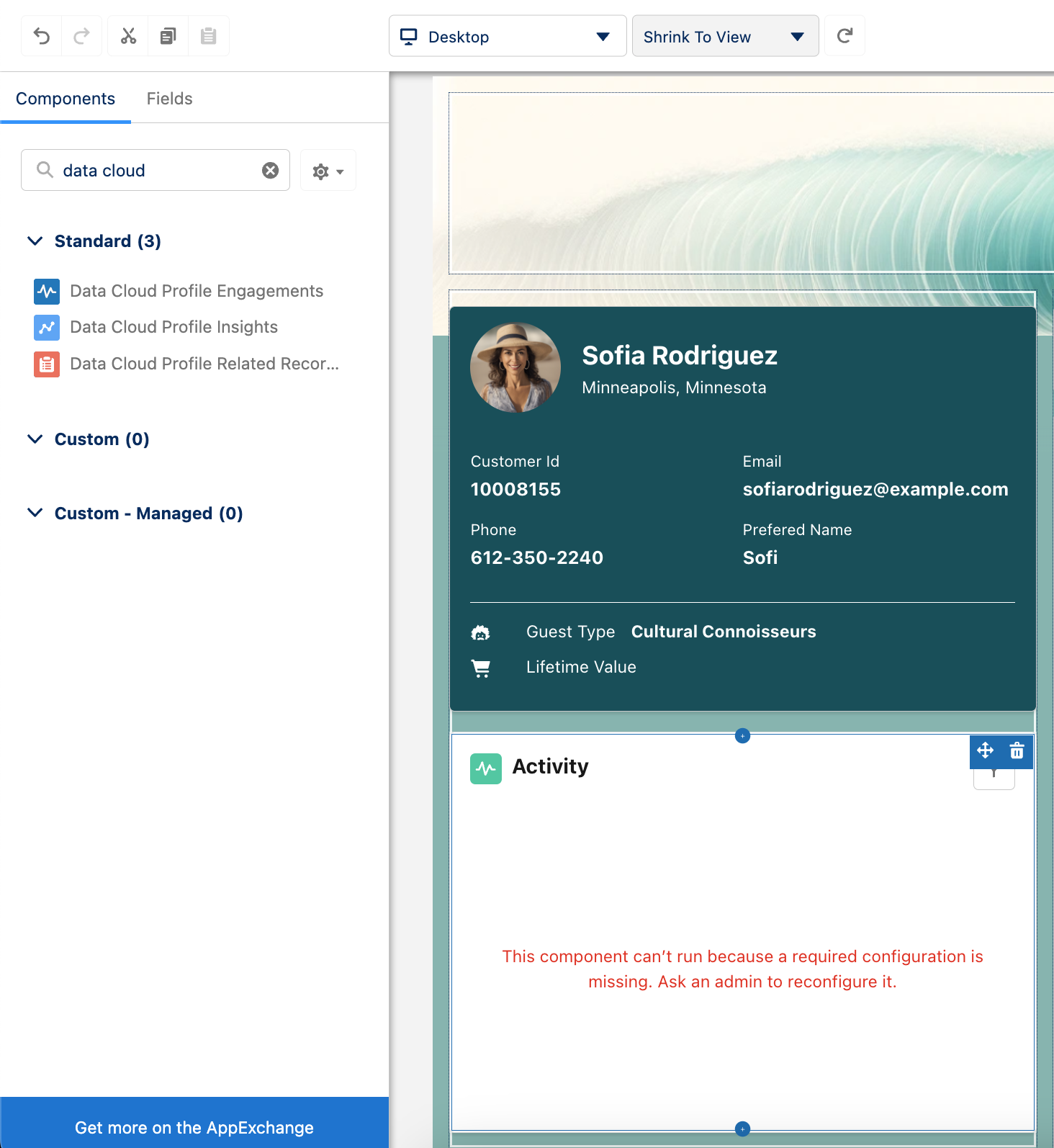Open the component filter gear menu
Viewport: 1054px width, 1148px height.
[x=328, y=171]
